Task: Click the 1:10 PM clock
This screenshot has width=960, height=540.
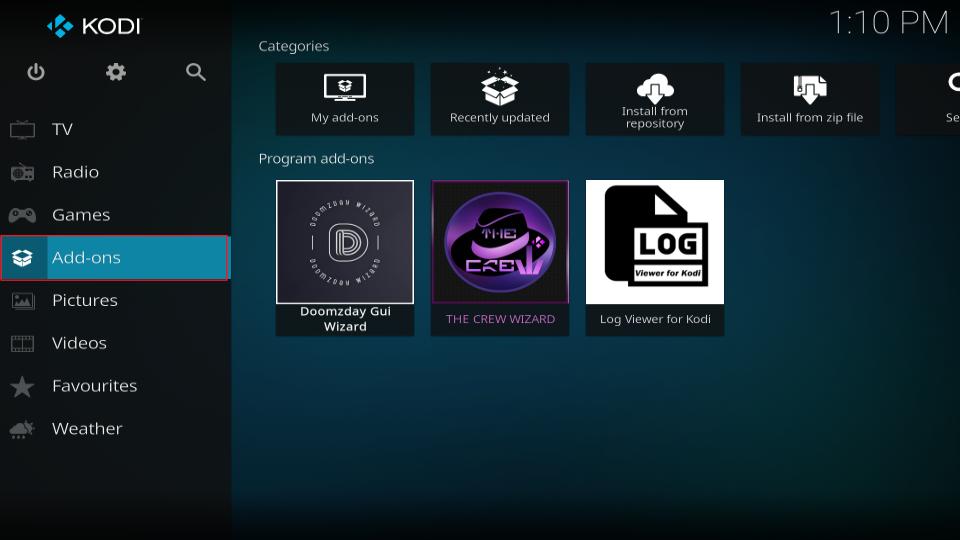Action: 888,23
